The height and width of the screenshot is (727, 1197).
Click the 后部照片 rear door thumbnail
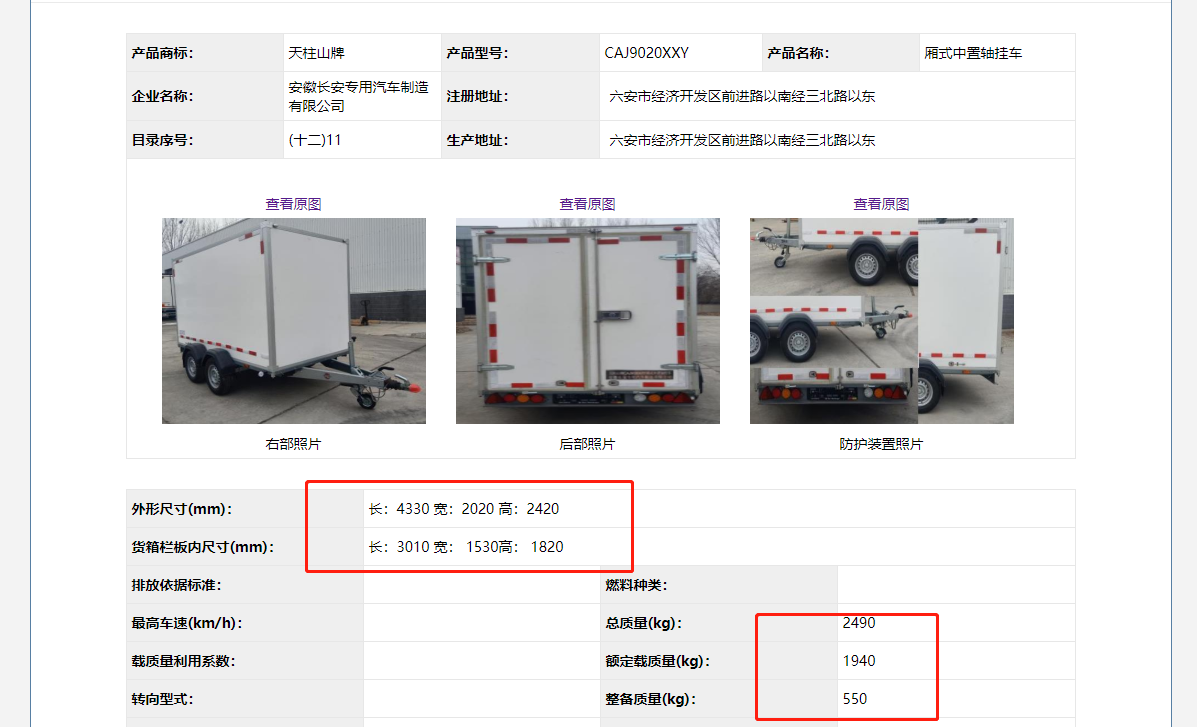coord(588,321)
